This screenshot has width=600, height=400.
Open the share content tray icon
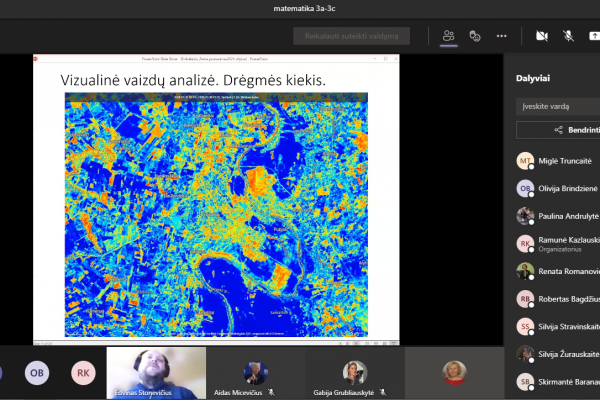pos(594,36)
